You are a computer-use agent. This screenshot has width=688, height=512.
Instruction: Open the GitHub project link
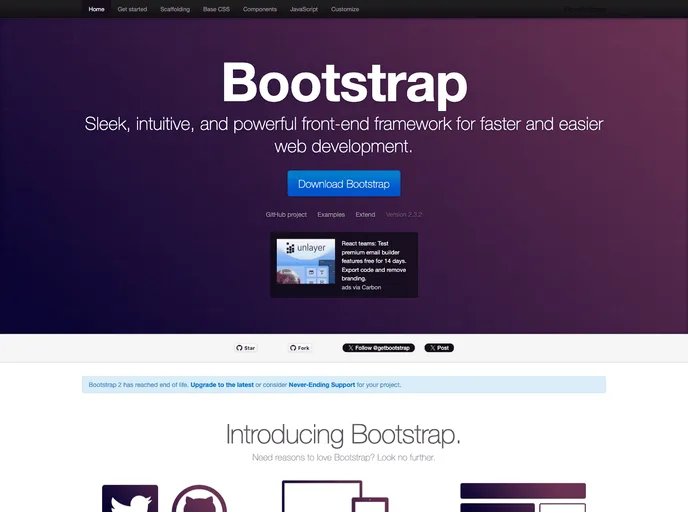pyautogui.click(x=286, y=215)
